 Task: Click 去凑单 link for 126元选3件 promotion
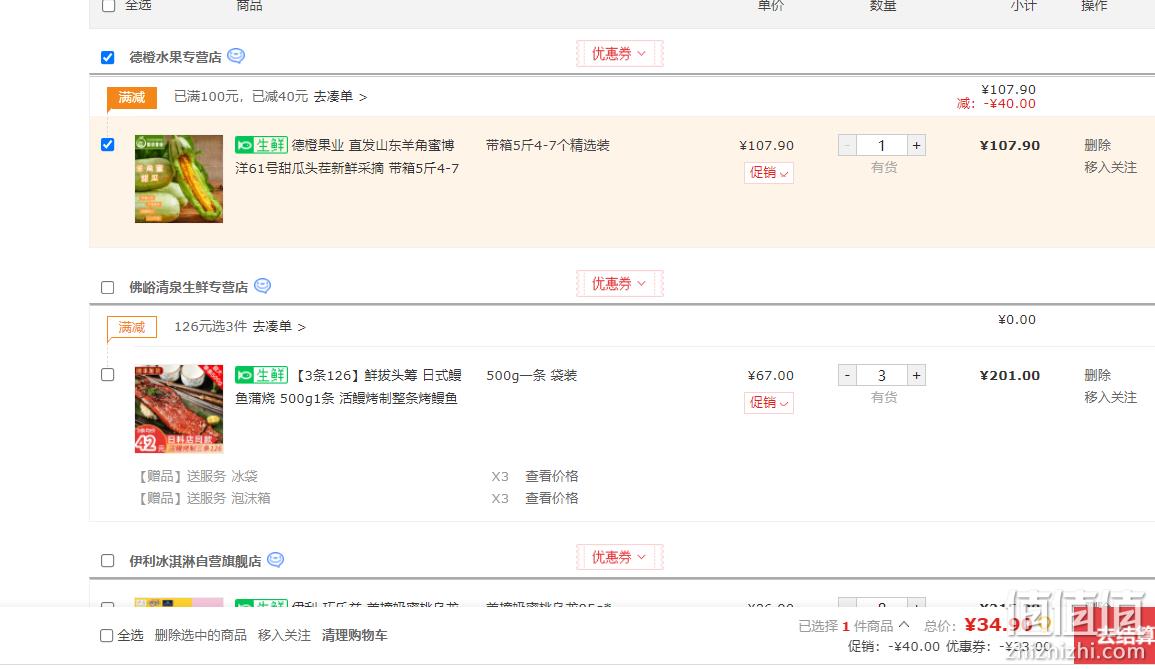279,326
